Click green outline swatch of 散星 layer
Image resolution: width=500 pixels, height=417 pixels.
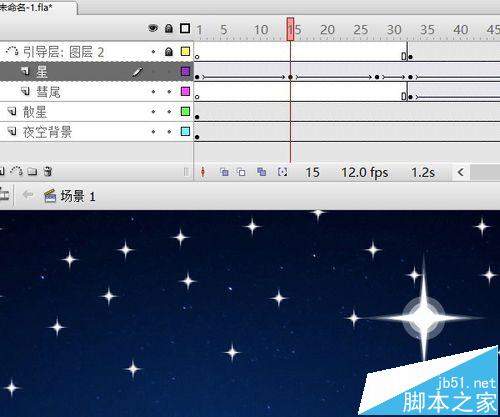point(185,111)
